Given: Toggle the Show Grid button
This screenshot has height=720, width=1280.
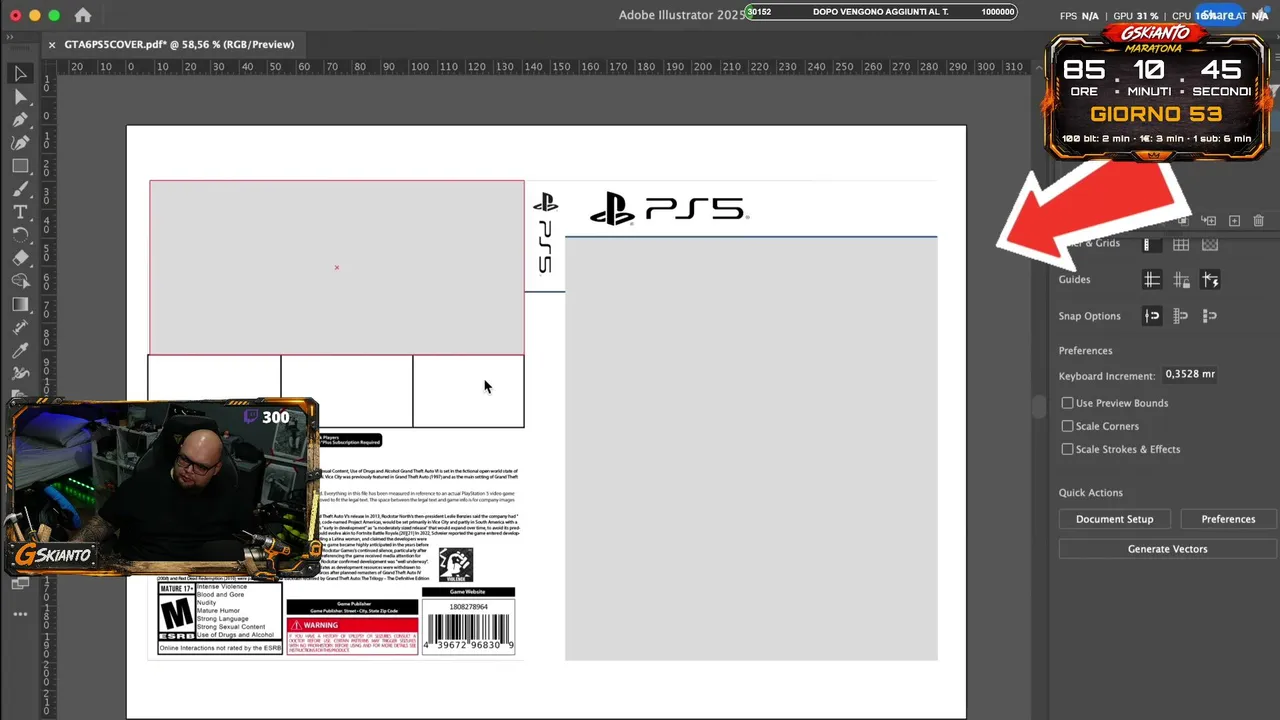Looking at the screenshot, I should click(1181, 244).
